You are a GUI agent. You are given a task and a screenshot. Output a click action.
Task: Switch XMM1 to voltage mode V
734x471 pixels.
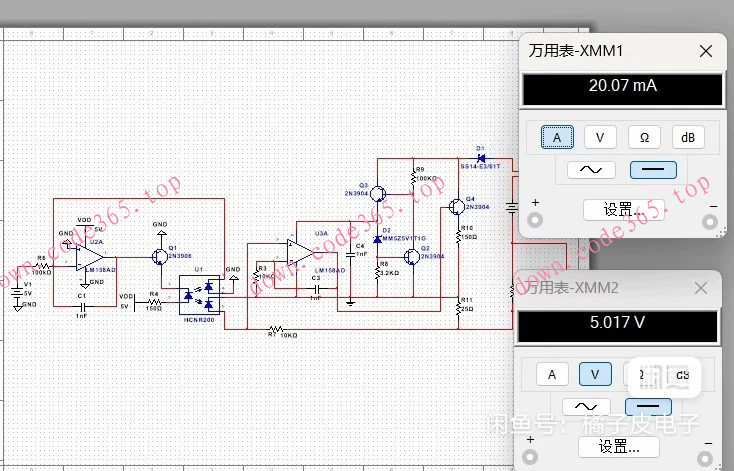point(600,137)
